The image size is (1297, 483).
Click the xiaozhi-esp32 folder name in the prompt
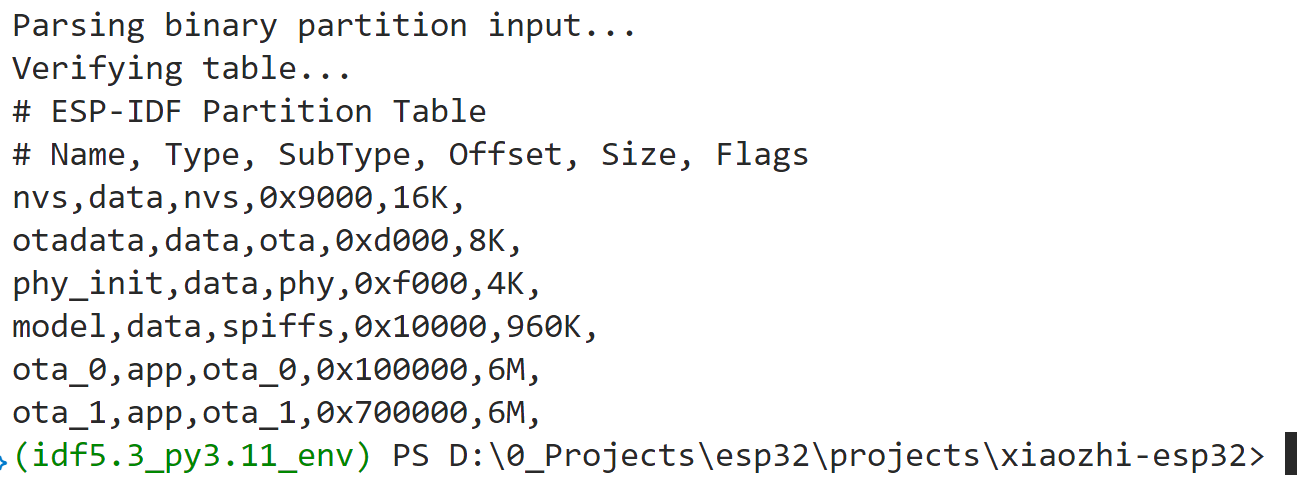tap(1122, 456)
